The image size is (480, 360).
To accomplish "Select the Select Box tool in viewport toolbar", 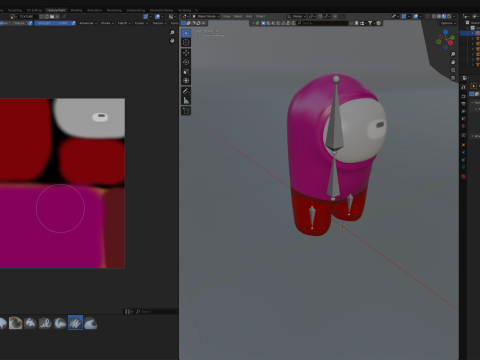I will point(186,33).
